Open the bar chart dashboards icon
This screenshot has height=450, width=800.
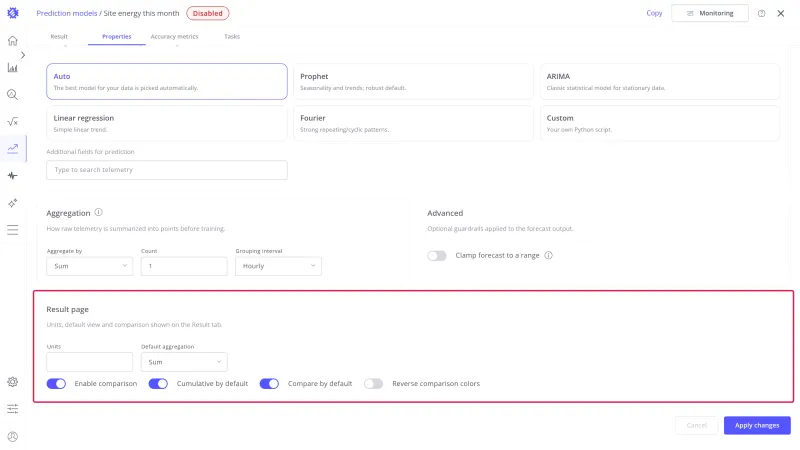pos(13,68)
